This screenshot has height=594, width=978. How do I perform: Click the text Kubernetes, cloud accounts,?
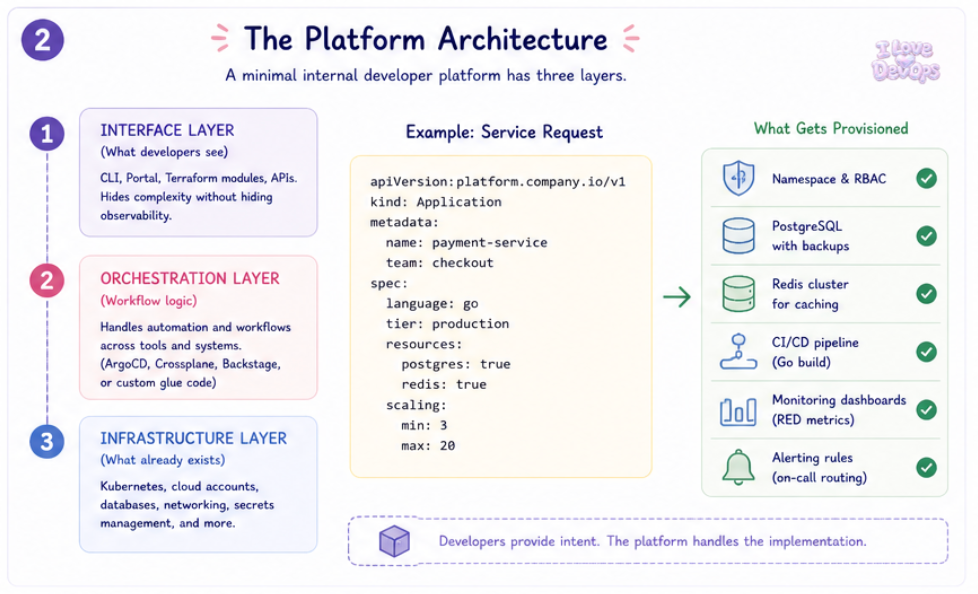[x=179, y=486]
